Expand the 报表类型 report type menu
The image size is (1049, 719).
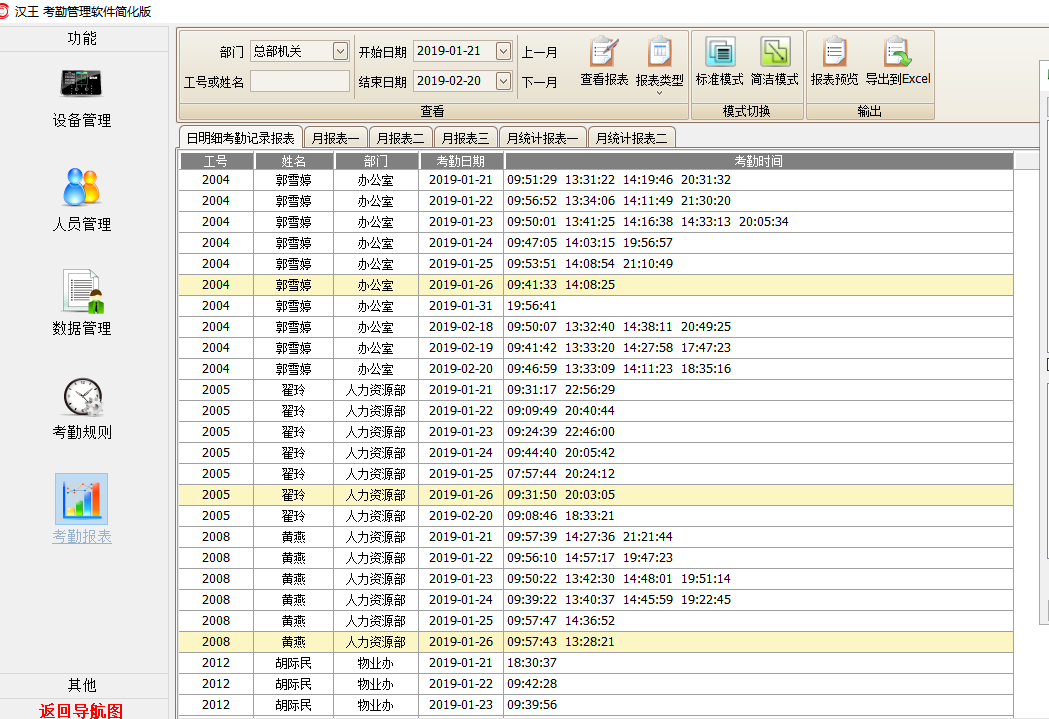(x=659, y=66)
